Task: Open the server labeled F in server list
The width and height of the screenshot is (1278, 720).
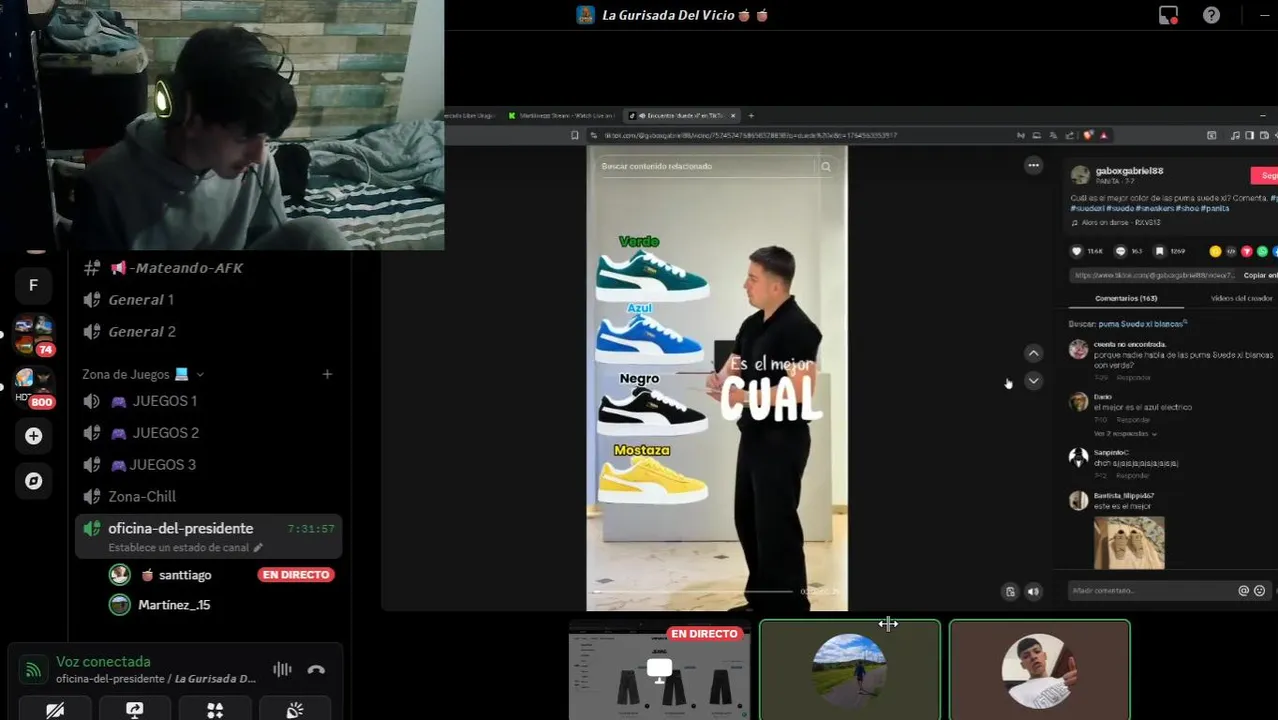Action: [x=33, y=285]
